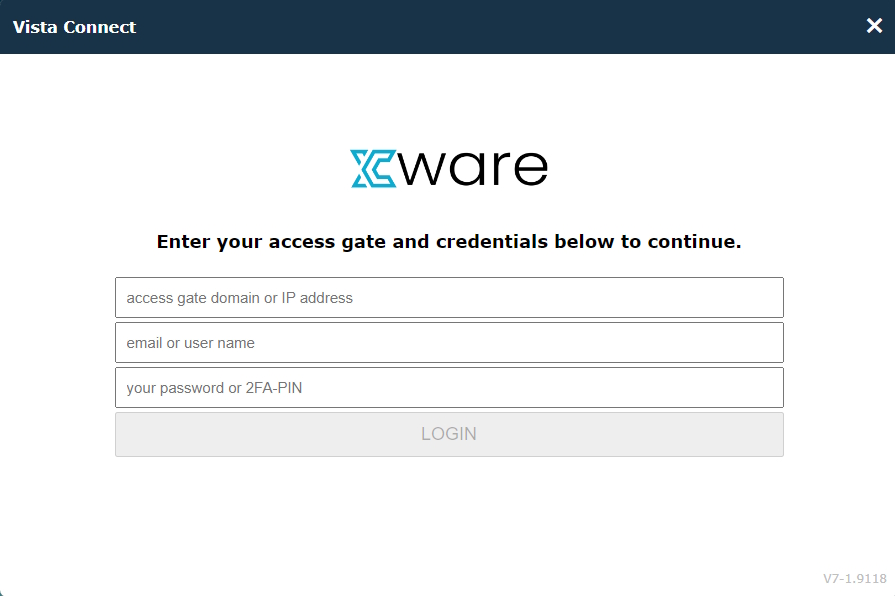
Task: Focus the access gate domain field
Action: tap(449, 297)
